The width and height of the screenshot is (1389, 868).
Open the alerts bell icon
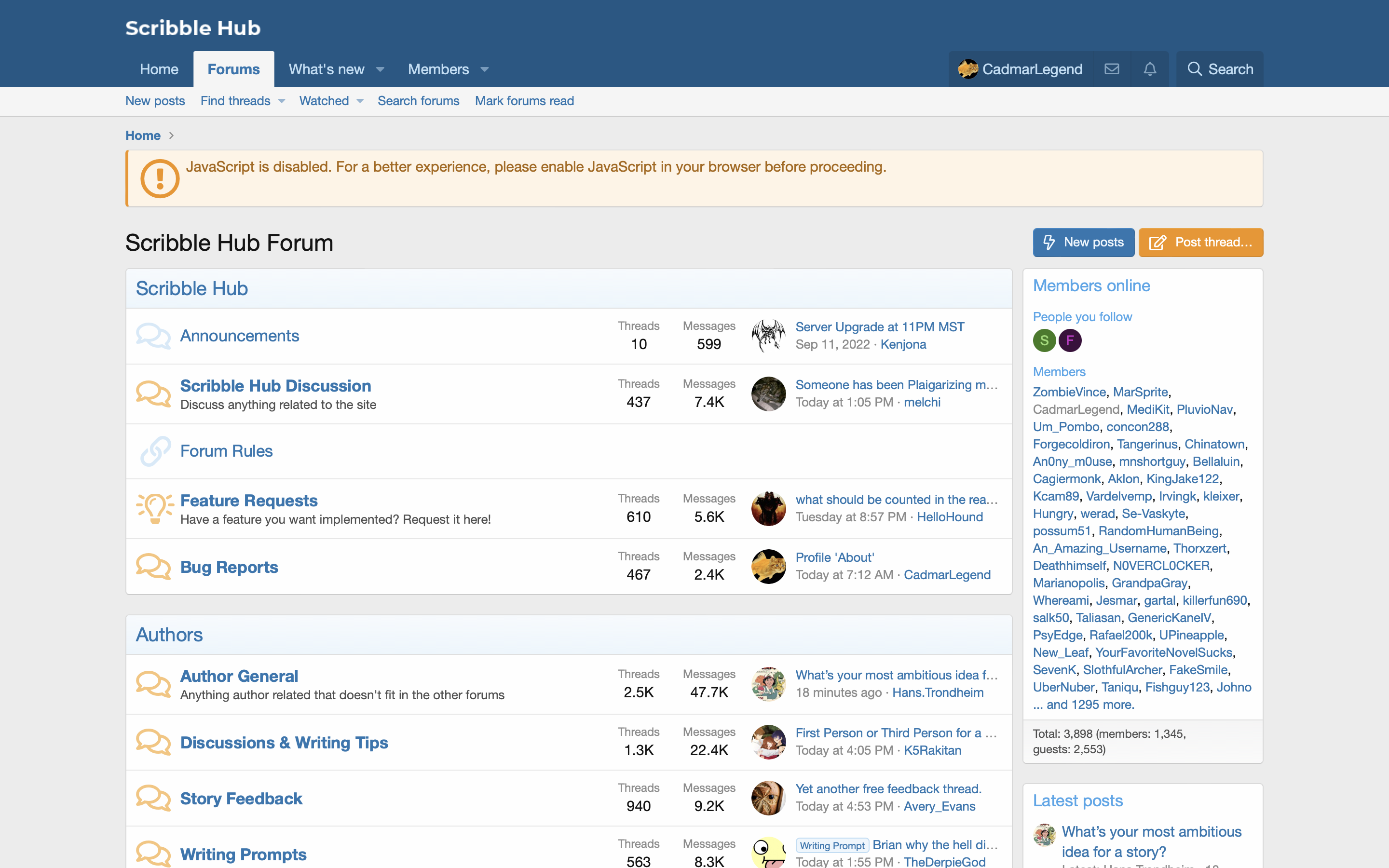pyautogui.click(x=1150, y=69)
